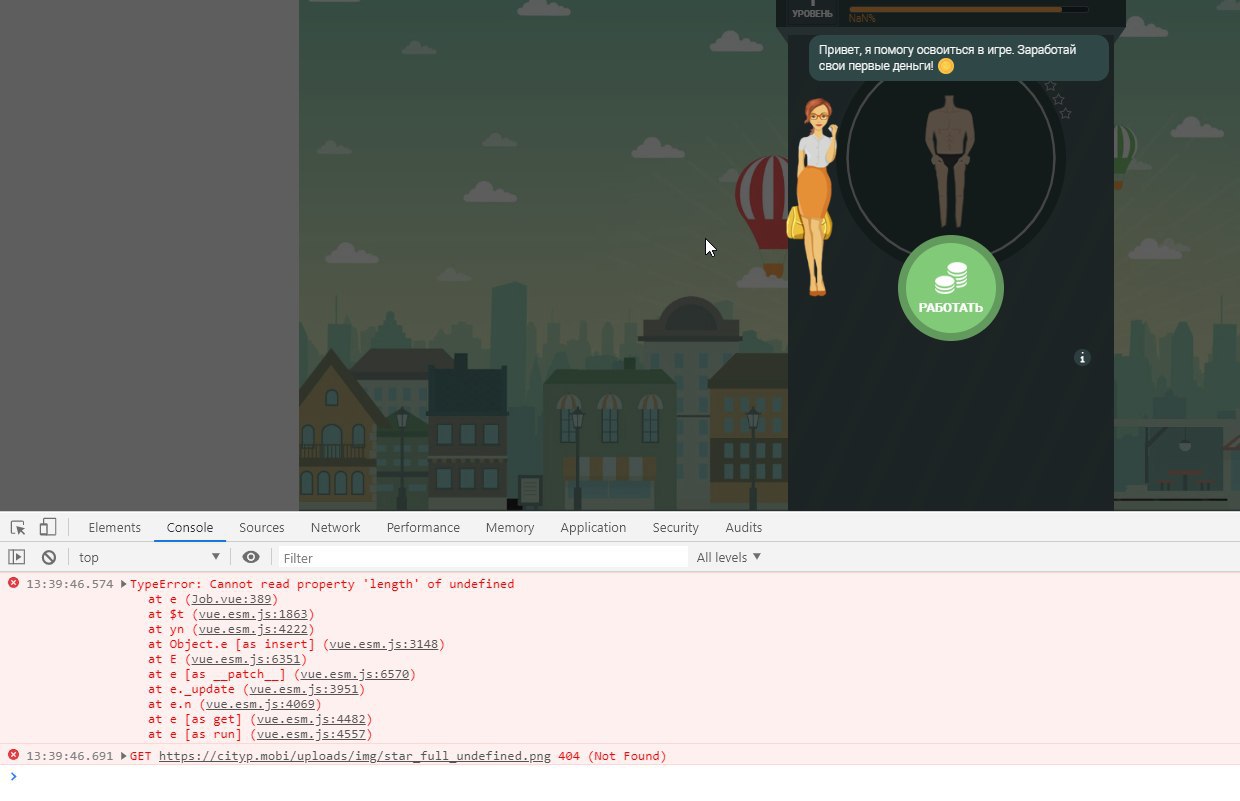1240x801 pixels.
Task: Open the Audits tab
Action: [744, 527]
